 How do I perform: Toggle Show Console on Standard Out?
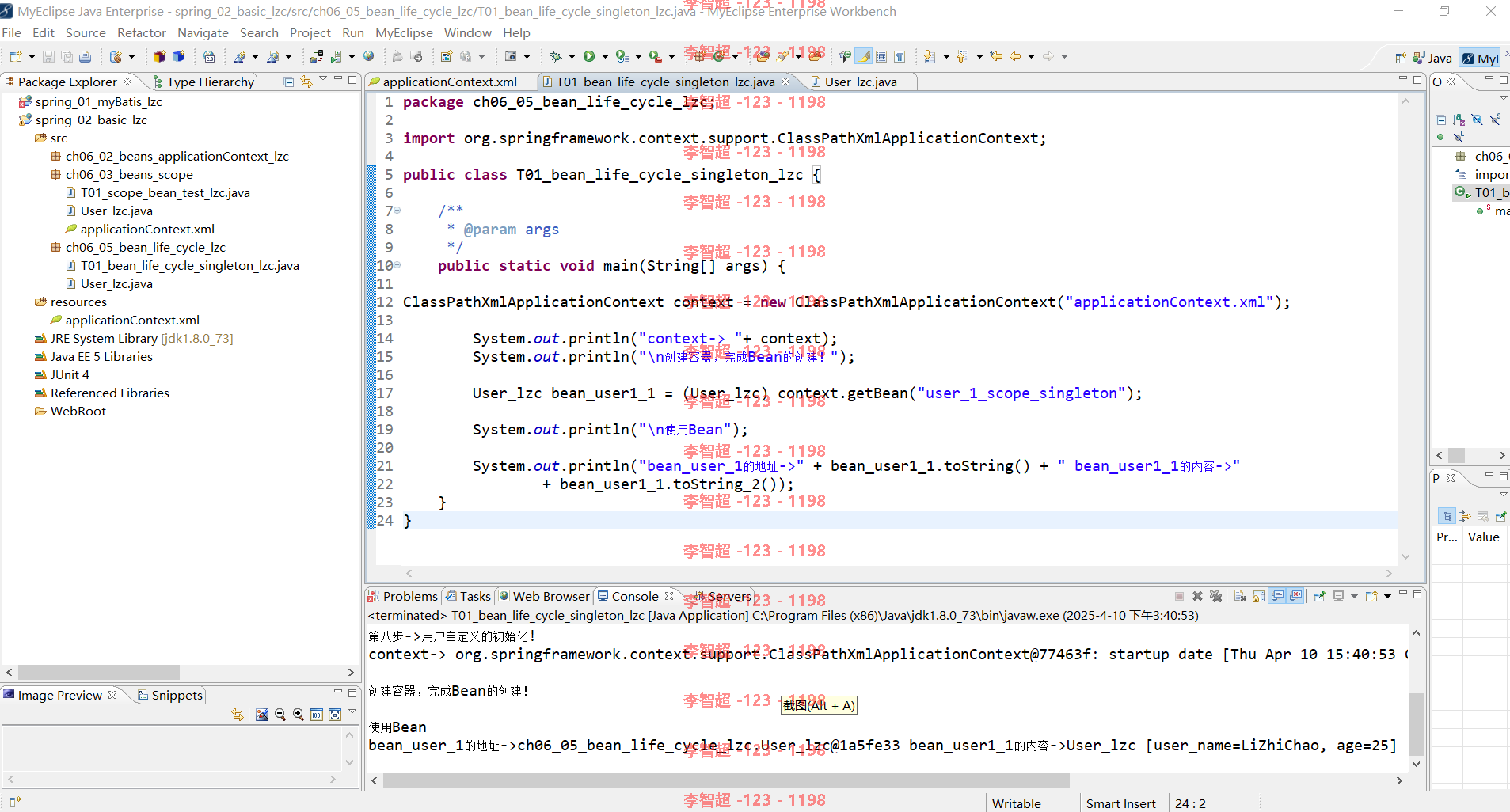coord(1277,596)
